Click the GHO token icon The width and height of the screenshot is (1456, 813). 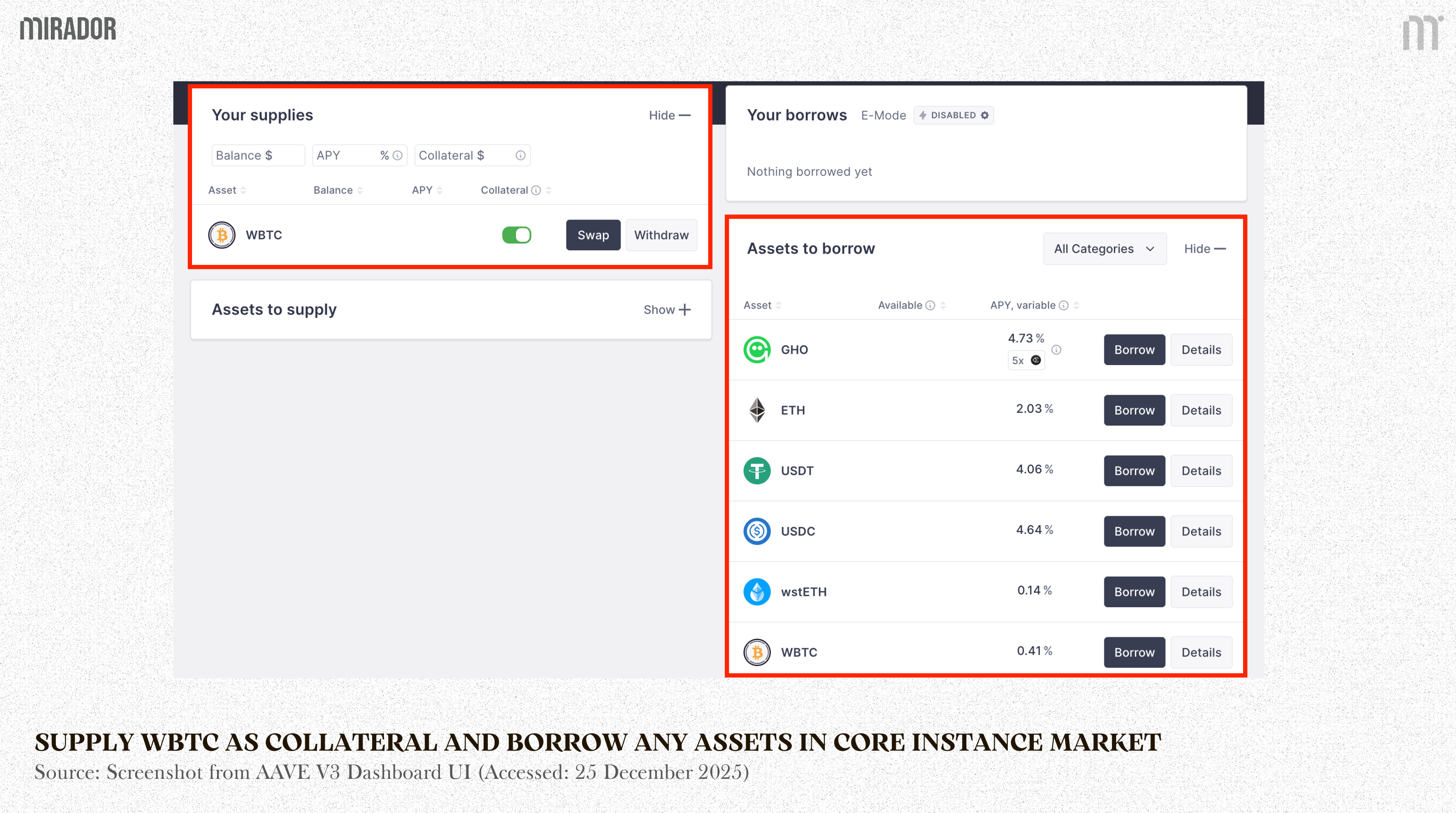[757, 350]
